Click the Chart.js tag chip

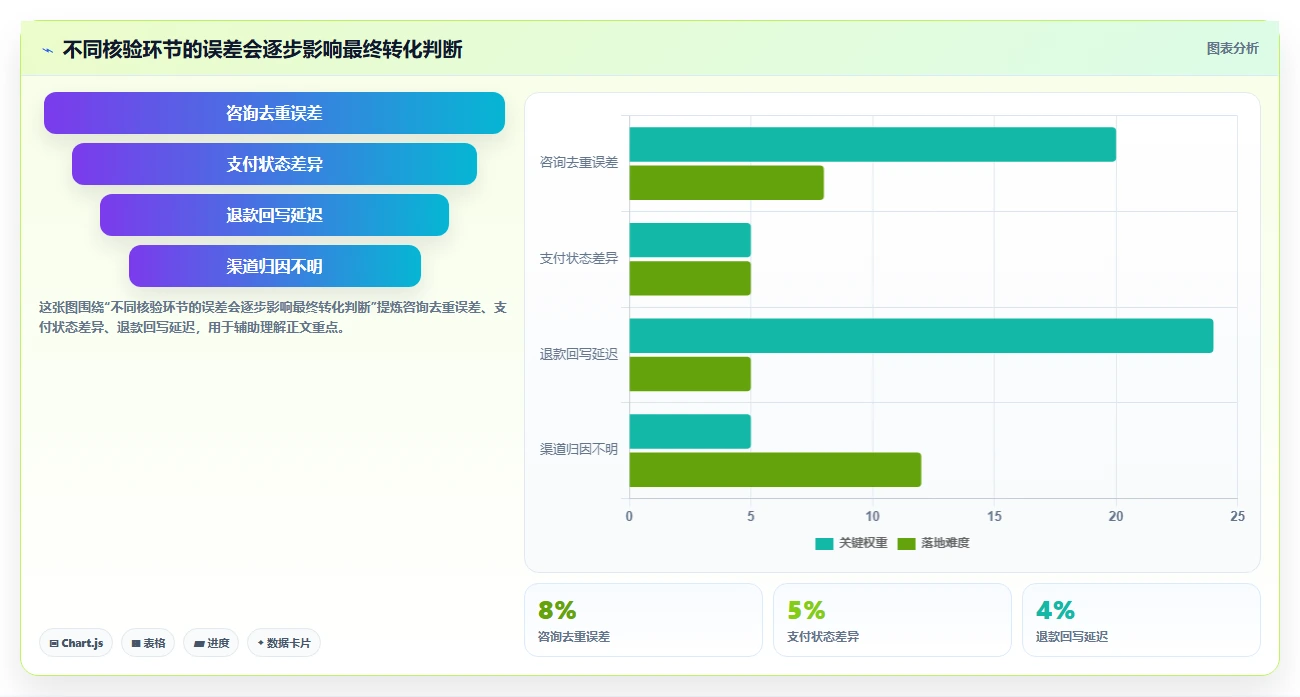[x=76, y=643]
